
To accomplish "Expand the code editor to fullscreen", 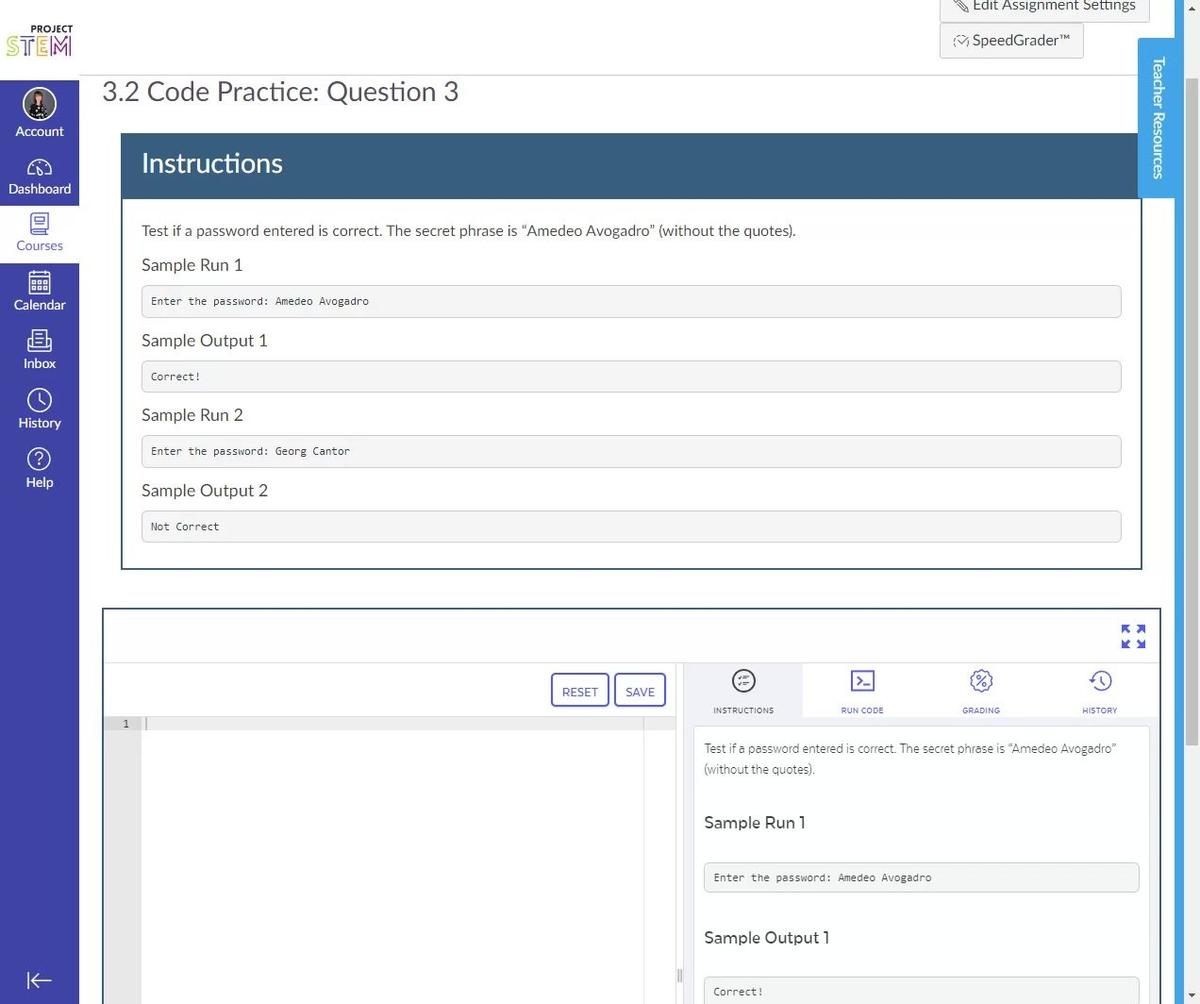I will pyautogui.click(x=1133, y=636).
